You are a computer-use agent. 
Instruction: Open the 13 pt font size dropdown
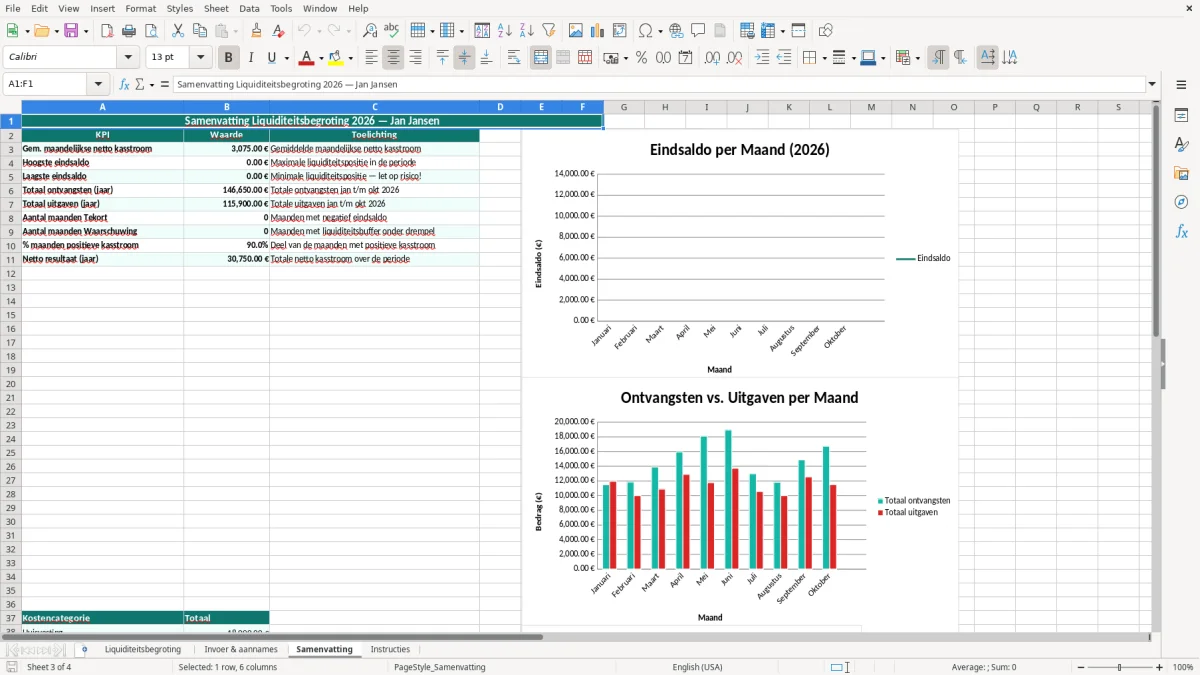pyautogui.click(x=200, y=58)
